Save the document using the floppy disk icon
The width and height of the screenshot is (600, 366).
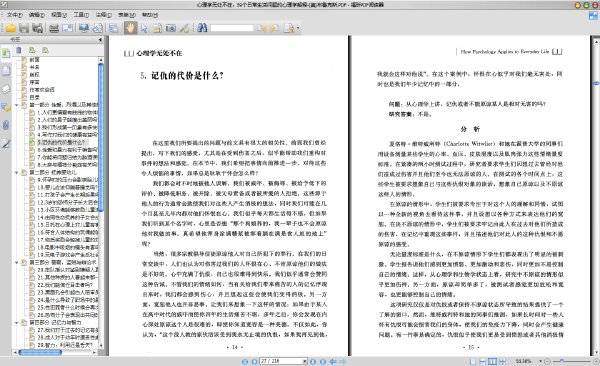pyautogui.click(x=24, y=28)
